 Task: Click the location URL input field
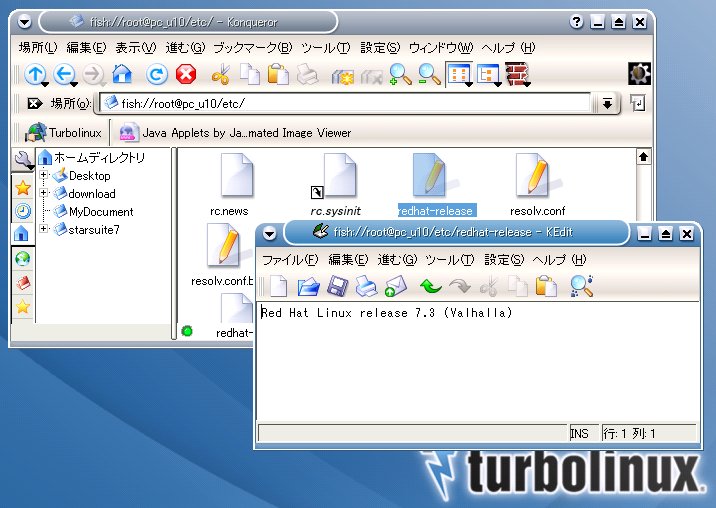pyautogui.click(x=345, y=104)
